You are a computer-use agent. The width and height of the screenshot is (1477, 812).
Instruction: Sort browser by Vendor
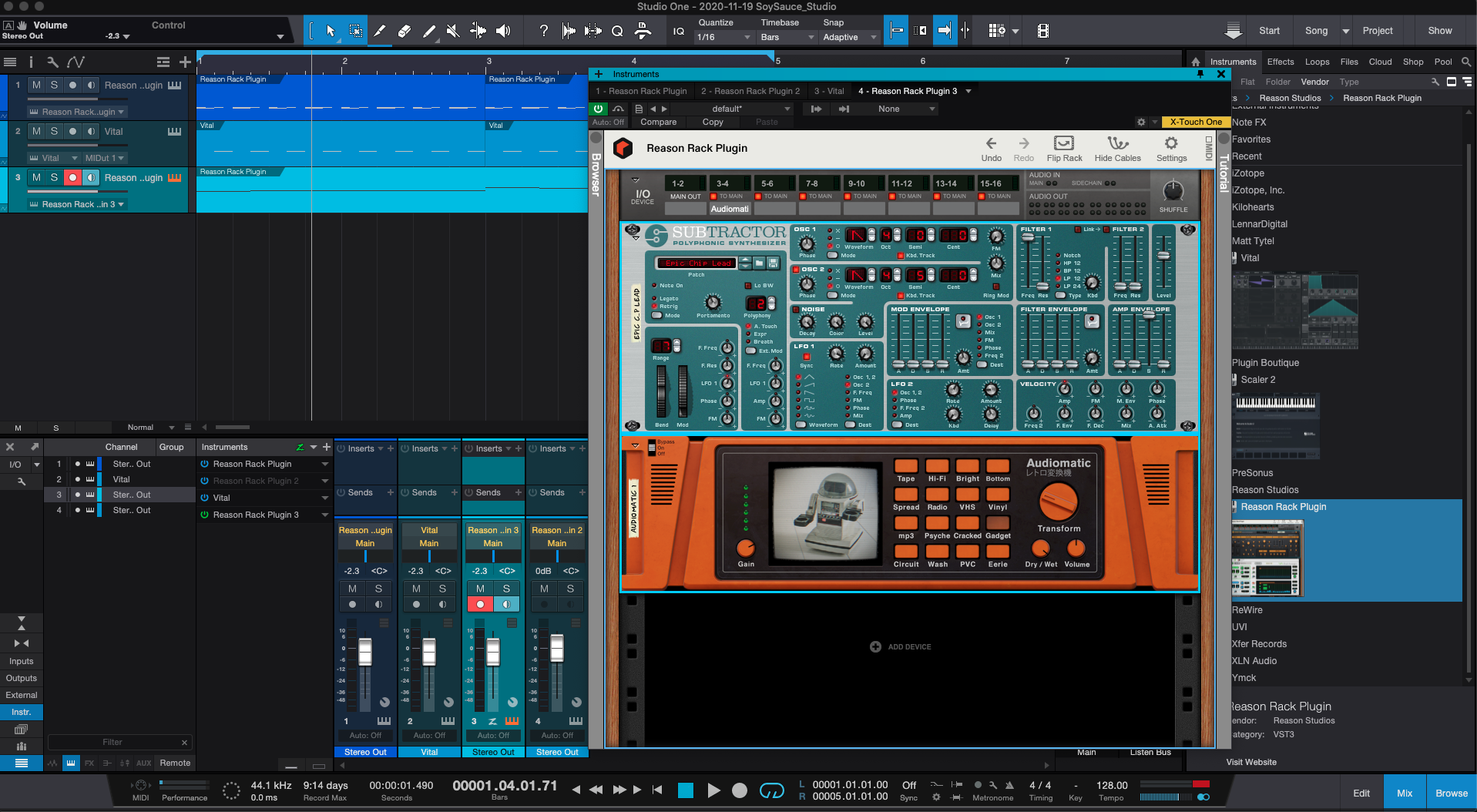point(1314,82)
